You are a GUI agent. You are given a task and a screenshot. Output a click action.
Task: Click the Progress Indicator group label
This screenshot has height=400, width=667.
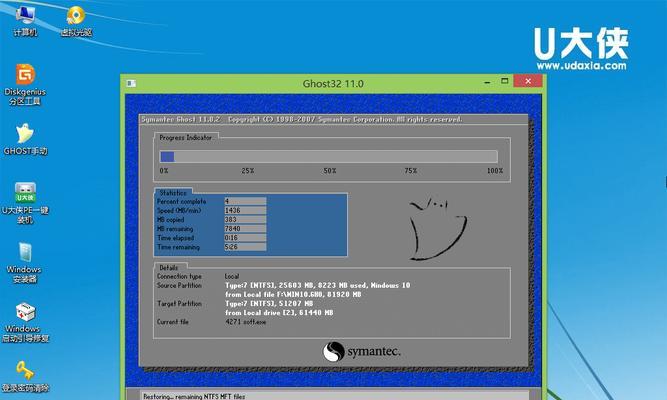coord(185,137)
